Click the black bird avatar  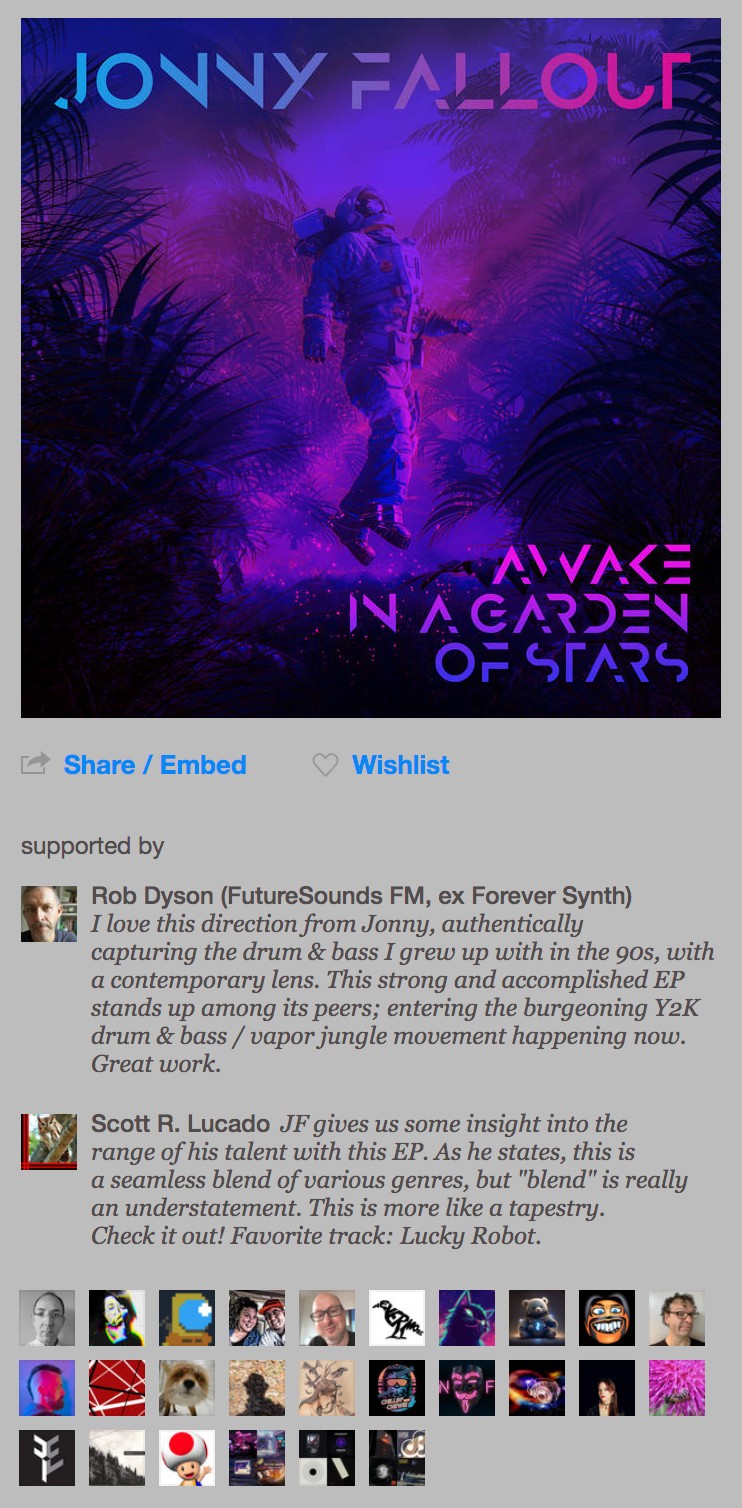(397, 1318)
